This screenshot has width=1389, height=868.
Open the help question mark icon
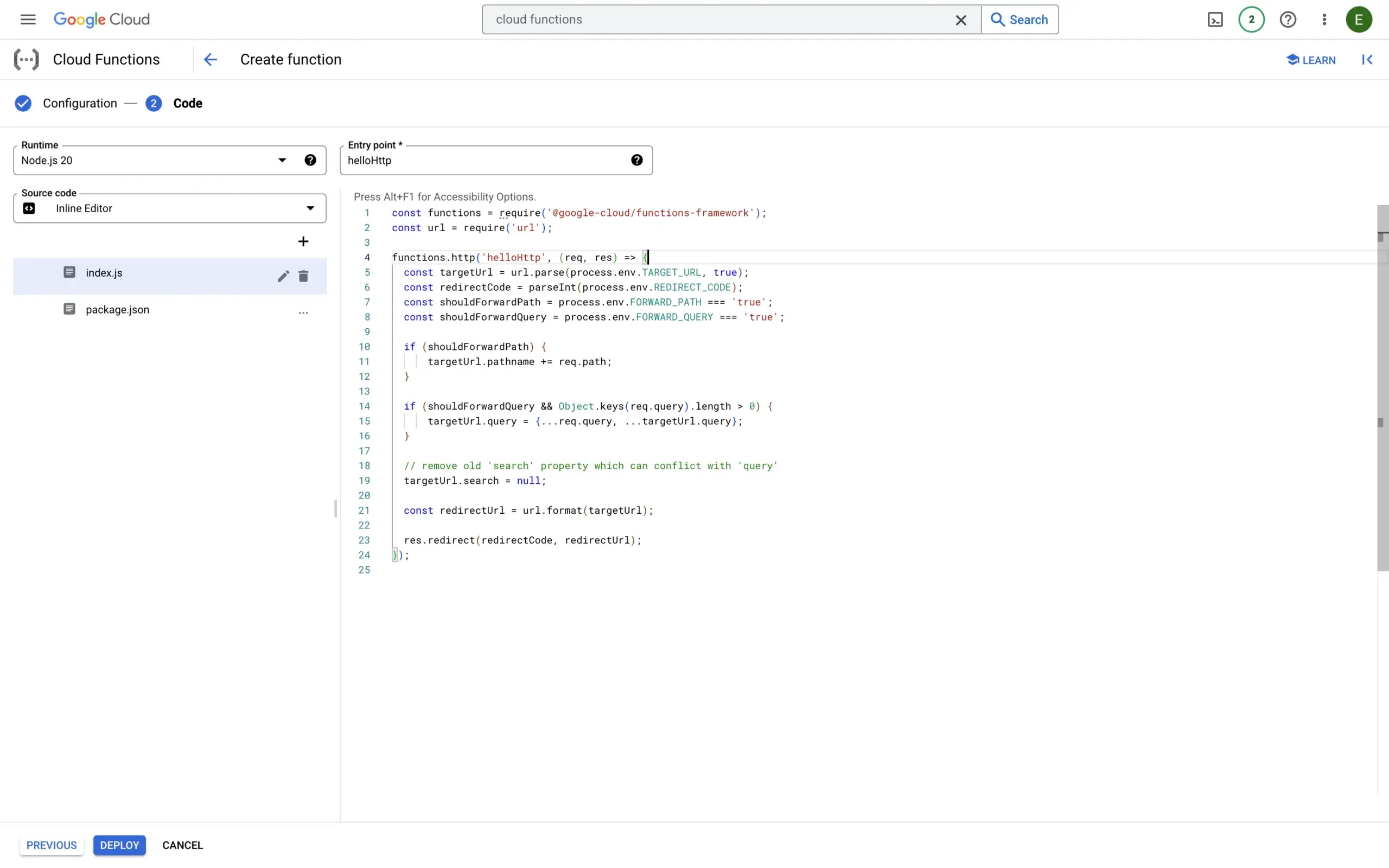pyautogui.click(x=1288, y=19)
